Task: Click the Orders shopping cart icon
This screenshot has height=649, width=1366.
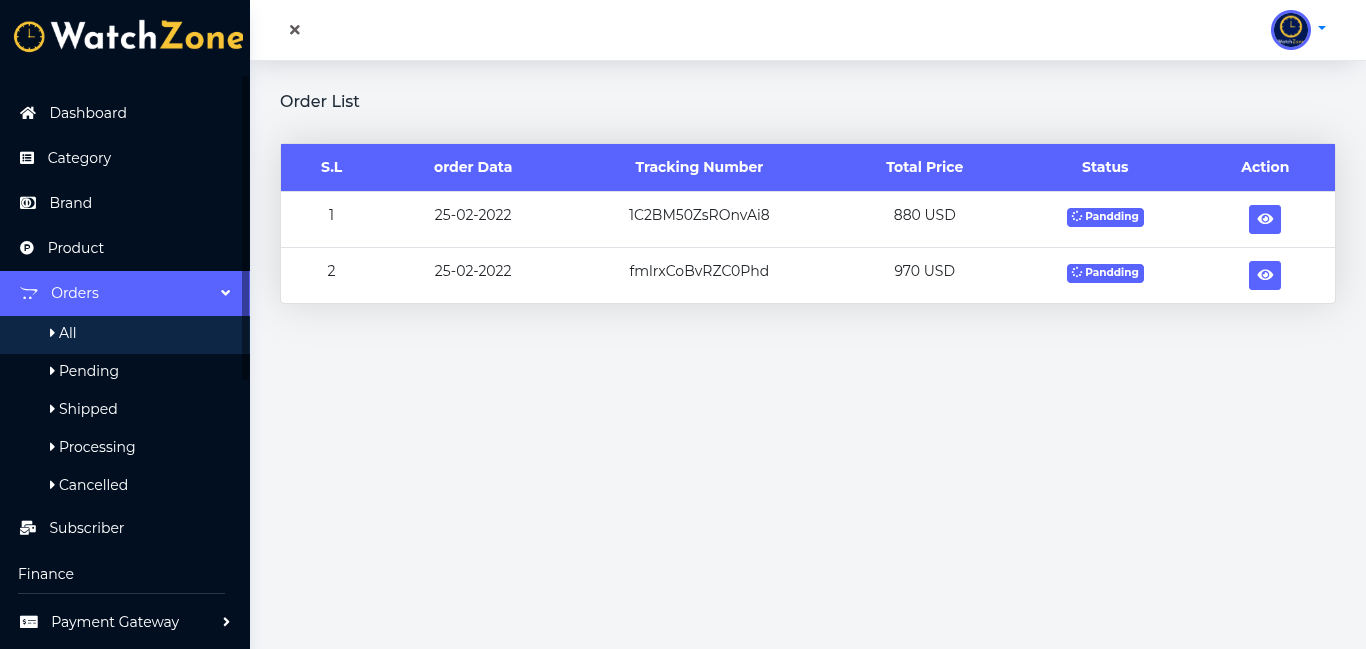Action: (x=29, y=293)
